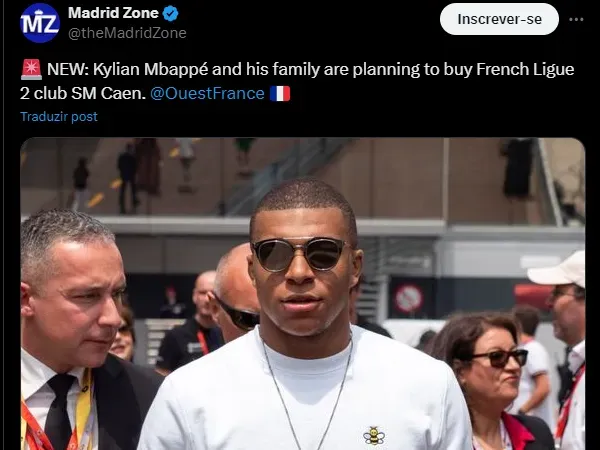Open the three-dot more options menu

(576, 19)
